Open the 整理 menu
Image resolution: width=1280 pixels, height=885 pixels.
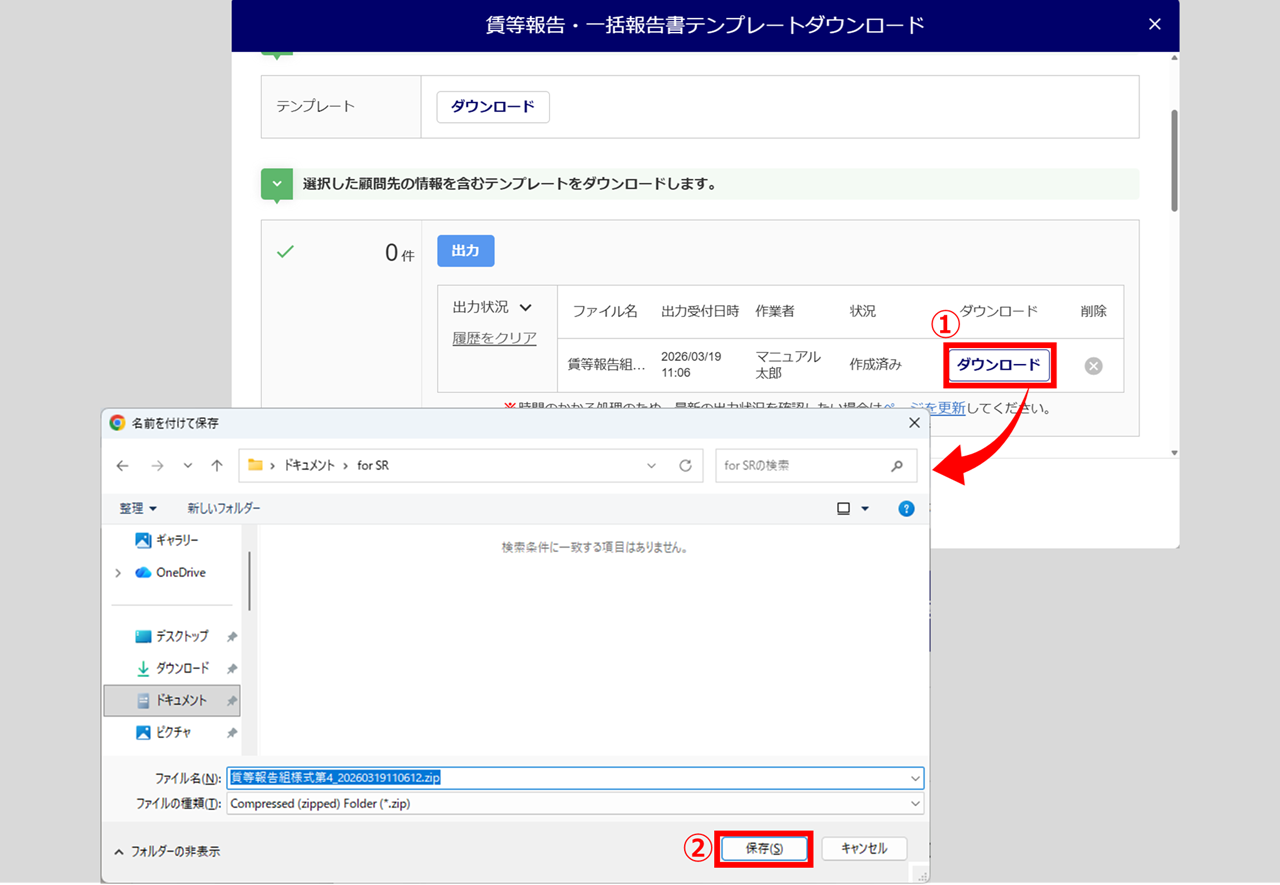[x=138, y=509]
